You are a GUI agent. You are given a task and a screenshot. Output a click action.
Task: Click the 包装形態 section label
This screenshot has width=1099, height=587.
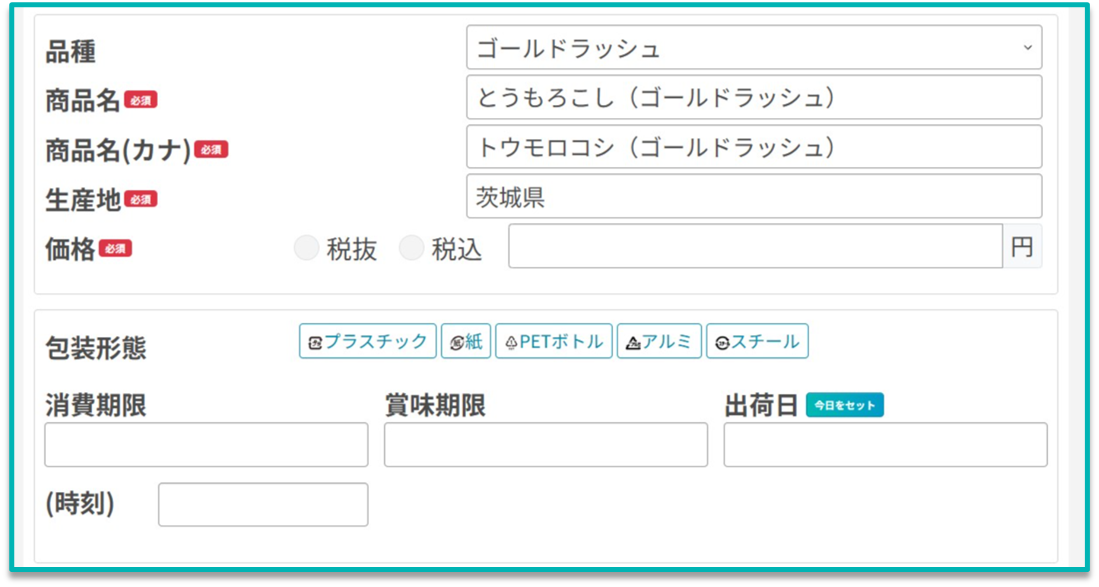coord(96,348)
